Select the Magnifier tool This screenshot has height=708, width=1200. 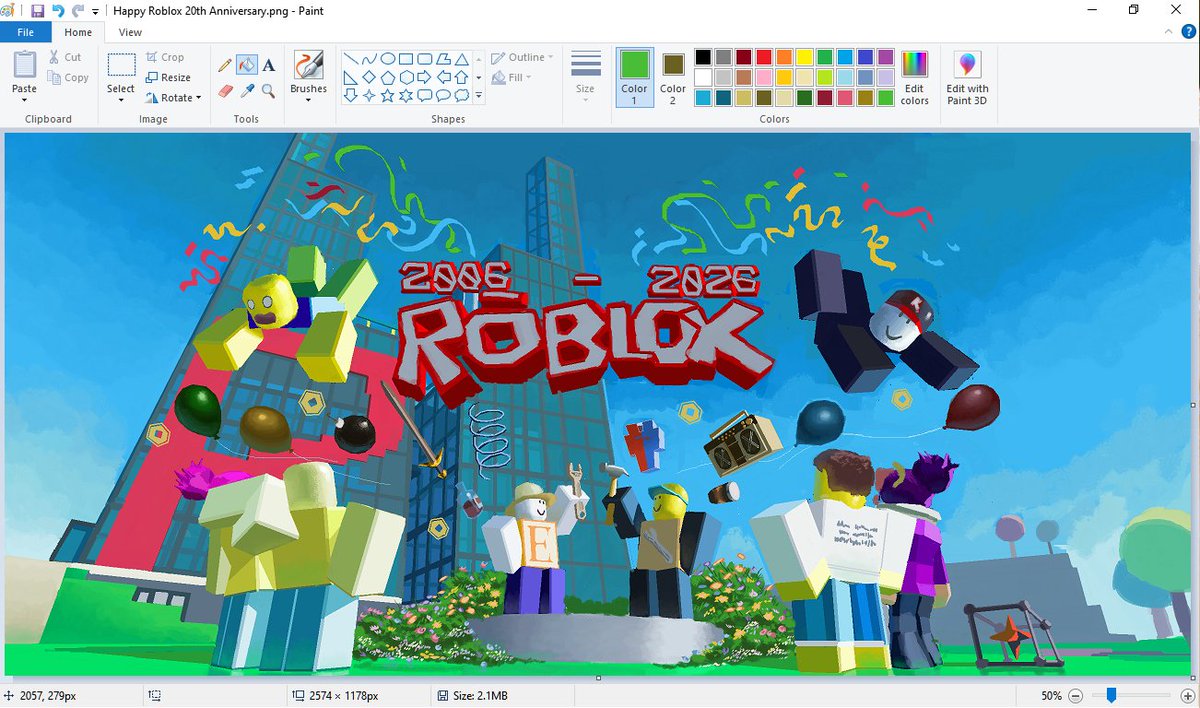[x=268, y=91]
